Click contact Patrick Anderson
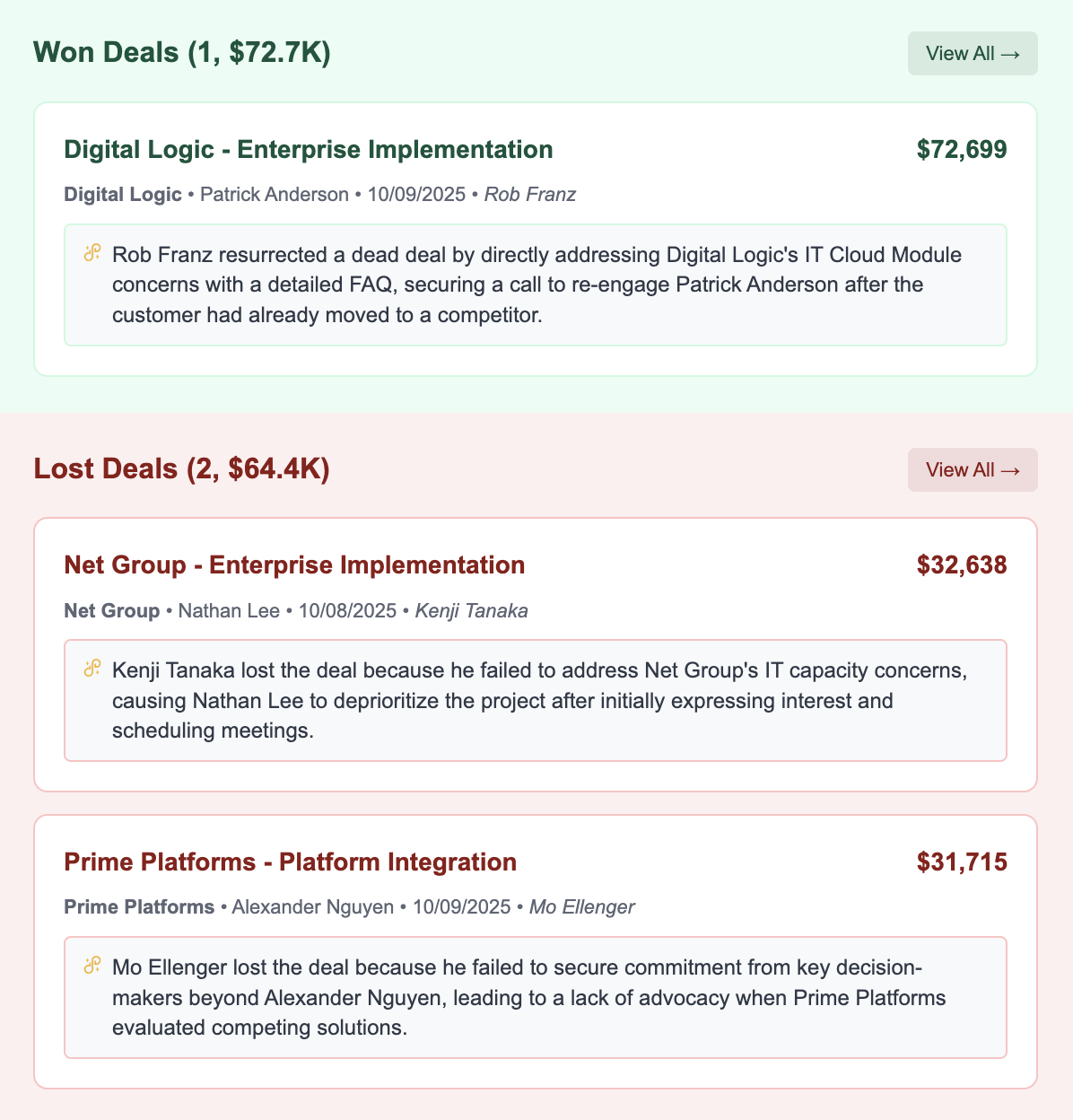The height and width of the screenshot is (1120, 1073). pos(275,195)
